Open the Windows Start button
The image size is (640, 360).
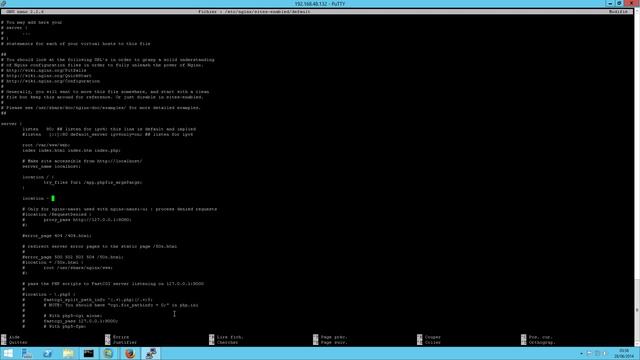8,353
